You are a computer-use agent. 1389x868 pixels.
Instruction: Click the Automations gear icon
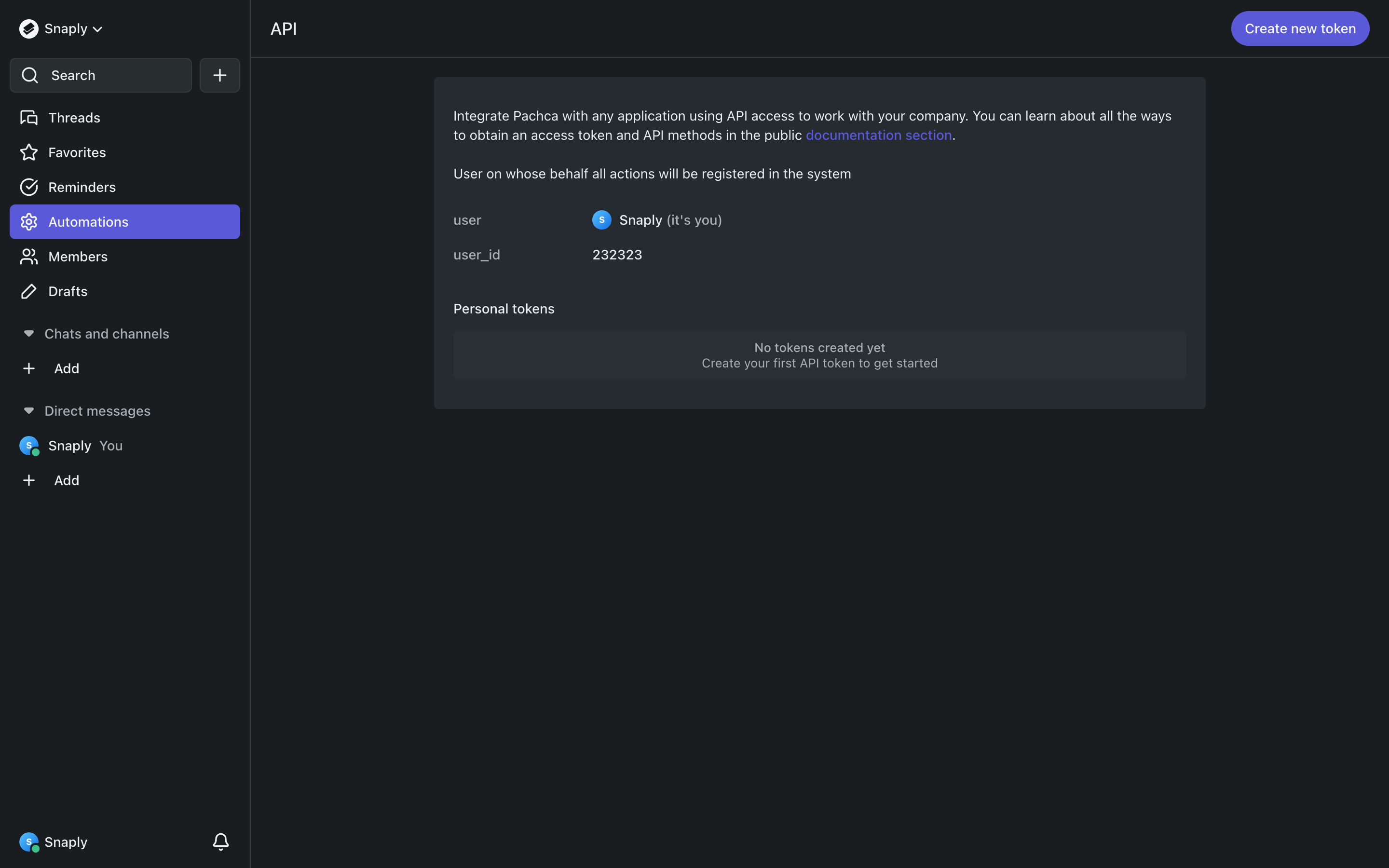(29, 222)
